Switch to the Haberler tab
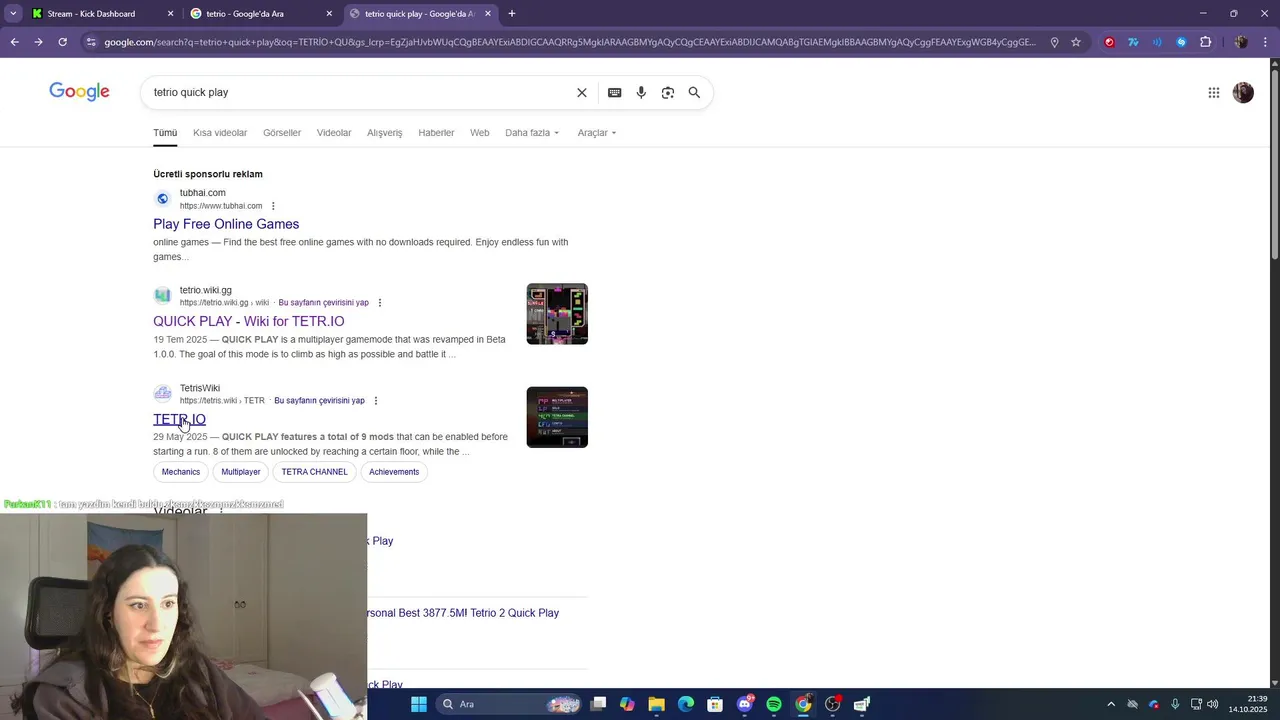The width and height of the screenshot is (1280, 720). pos(436,133)
